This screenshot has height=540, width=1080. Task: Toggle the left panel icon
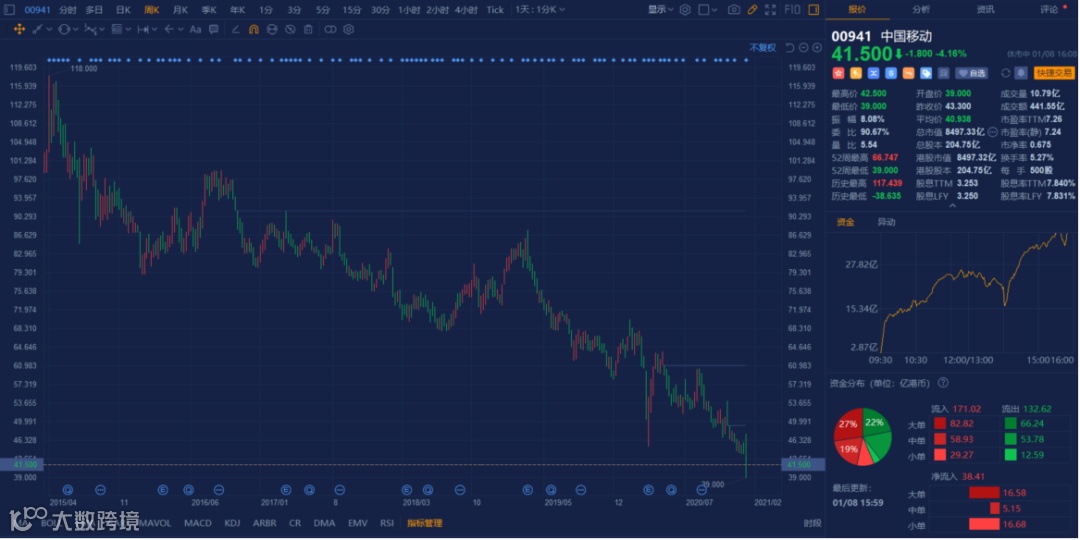pos(10,10)
